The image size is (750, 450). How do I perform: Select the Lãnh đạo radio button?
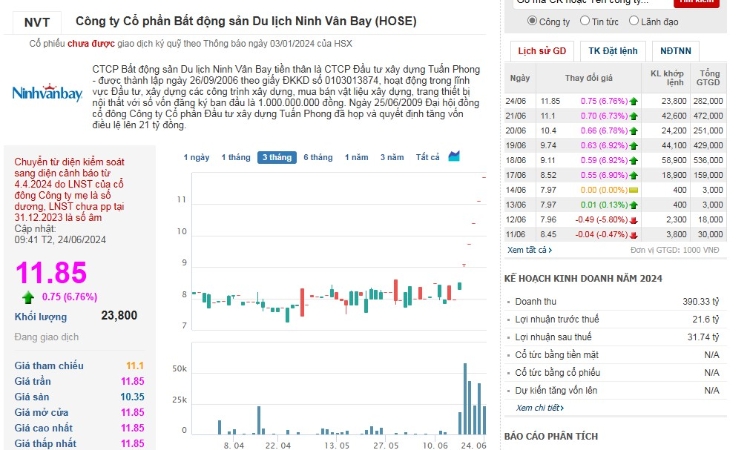tap(634, 21)
